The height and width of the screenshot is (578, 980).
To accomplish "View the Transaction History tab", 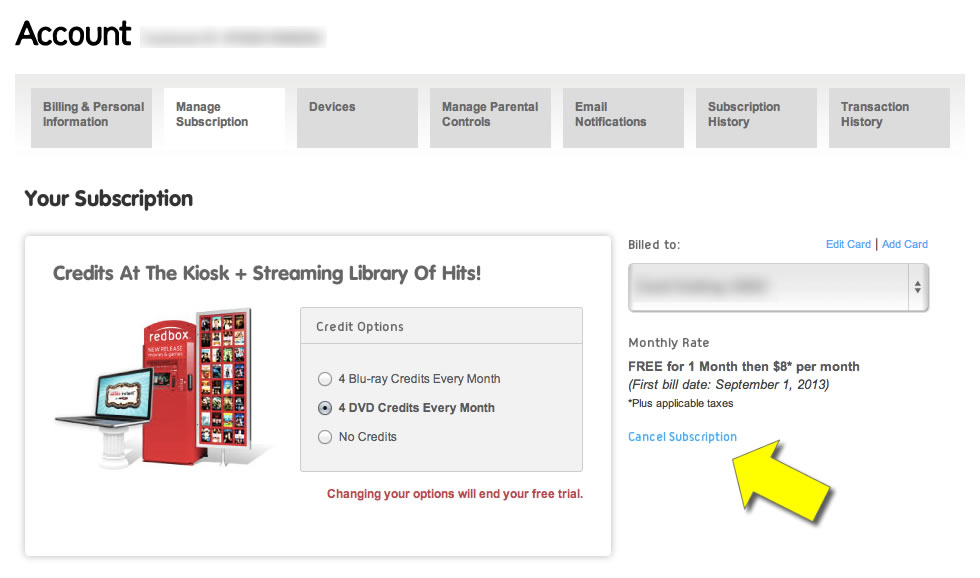I will tap(889, 117).
